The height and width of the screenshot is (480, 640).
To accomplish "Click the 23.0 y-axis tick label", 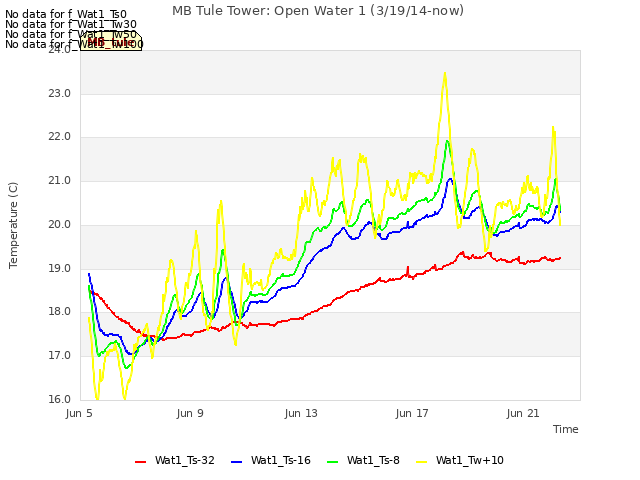I will point(60,93).
